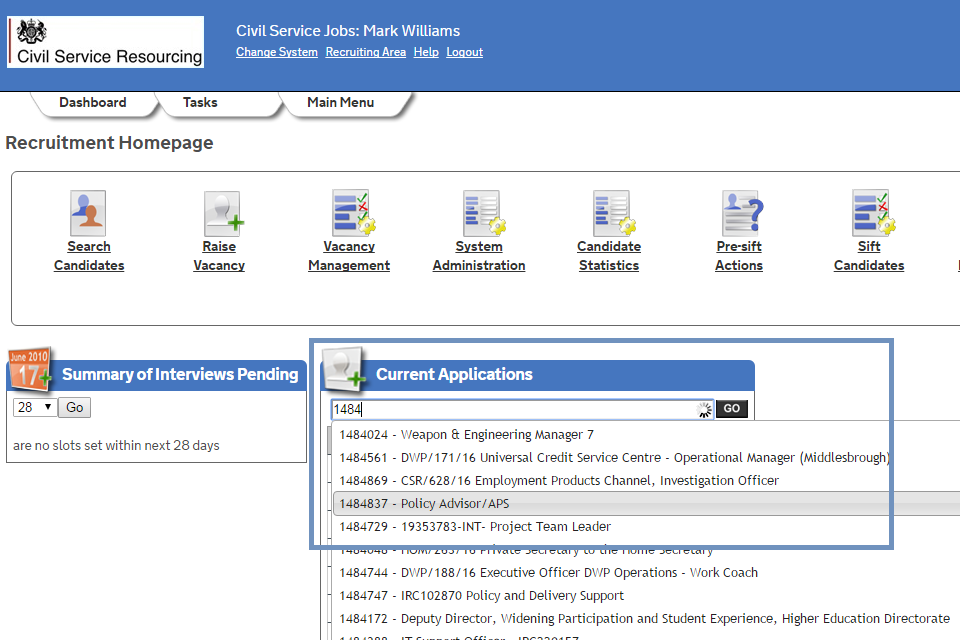Open the Pre-sift Actions icon
This screenshot has height=640, width=960.
coord(740,213)
